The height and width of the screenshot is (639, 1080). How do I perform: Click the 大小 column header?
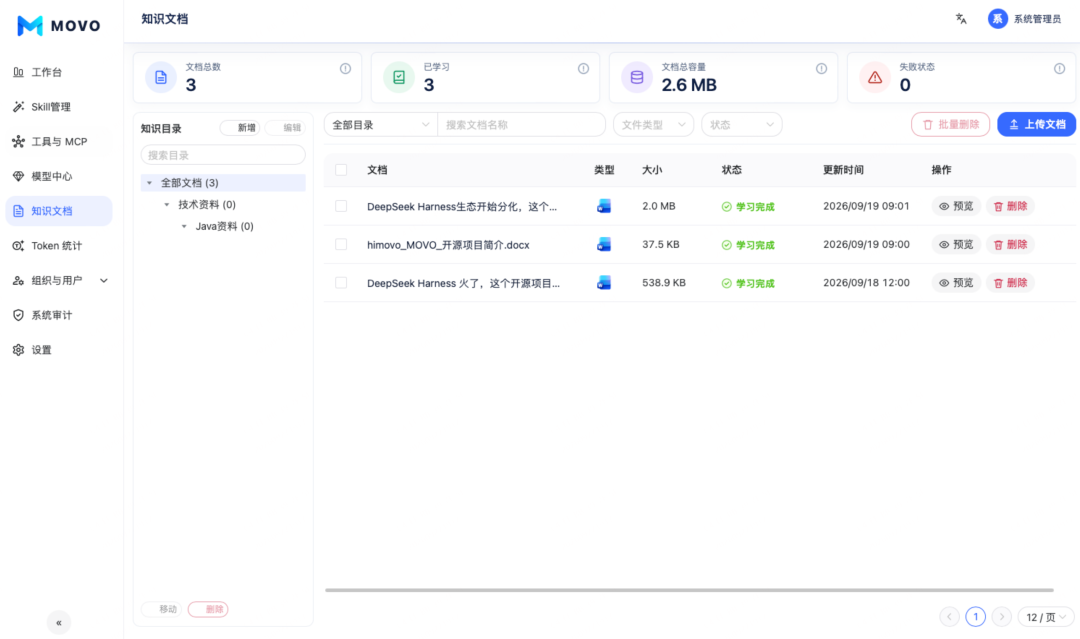click(652, 170)
